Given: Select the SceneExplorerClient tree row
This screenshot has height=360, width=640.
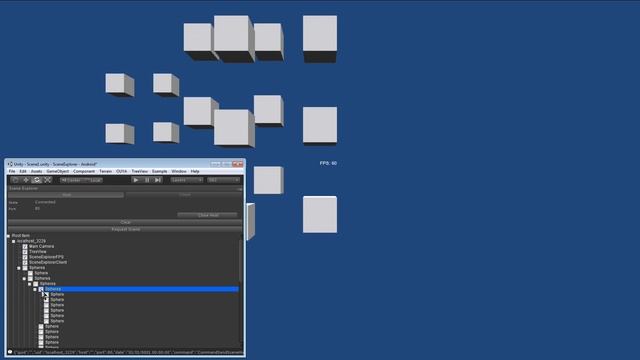Looking at the screenshot, I should tap(48, 262).
